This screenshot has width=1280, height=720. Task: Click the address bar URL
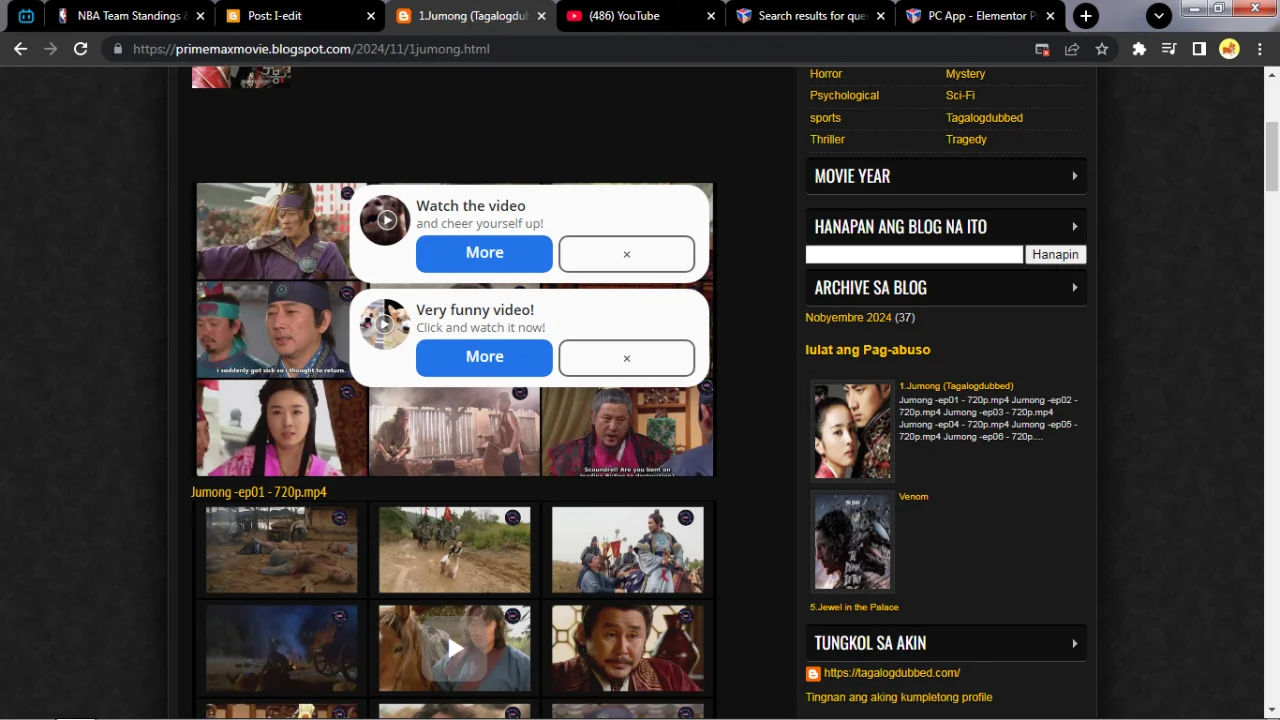[x=311, y=48]
